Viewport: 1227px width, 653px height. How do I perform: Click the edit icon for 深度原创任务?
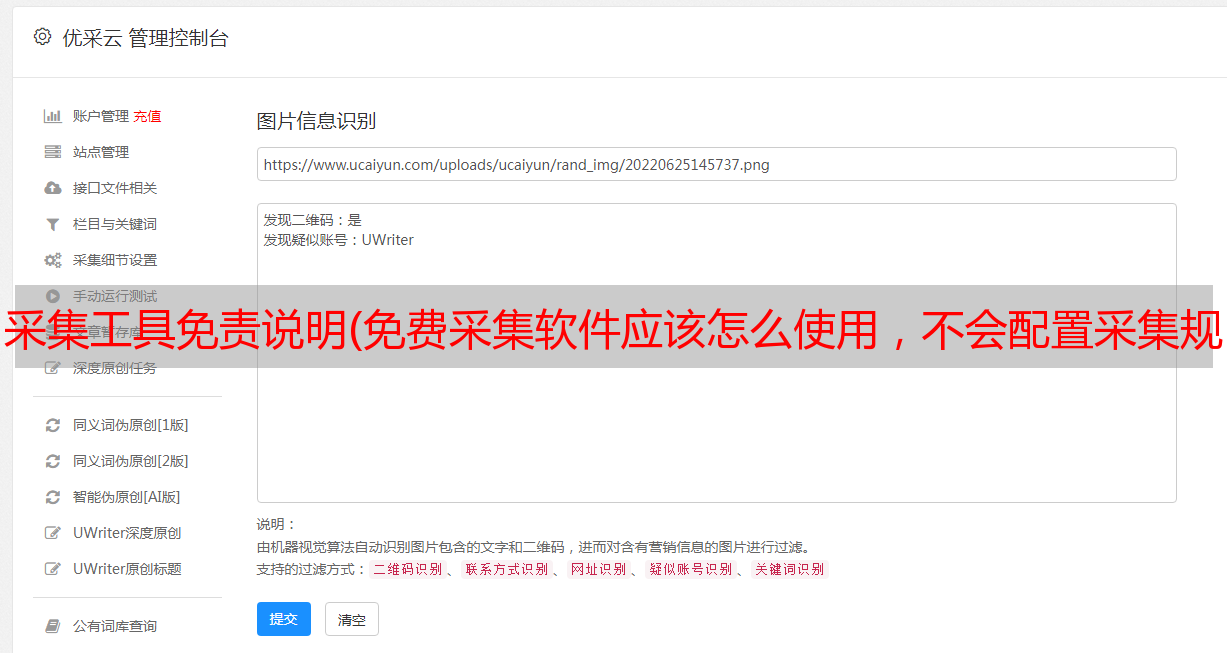tap(53, 368)
